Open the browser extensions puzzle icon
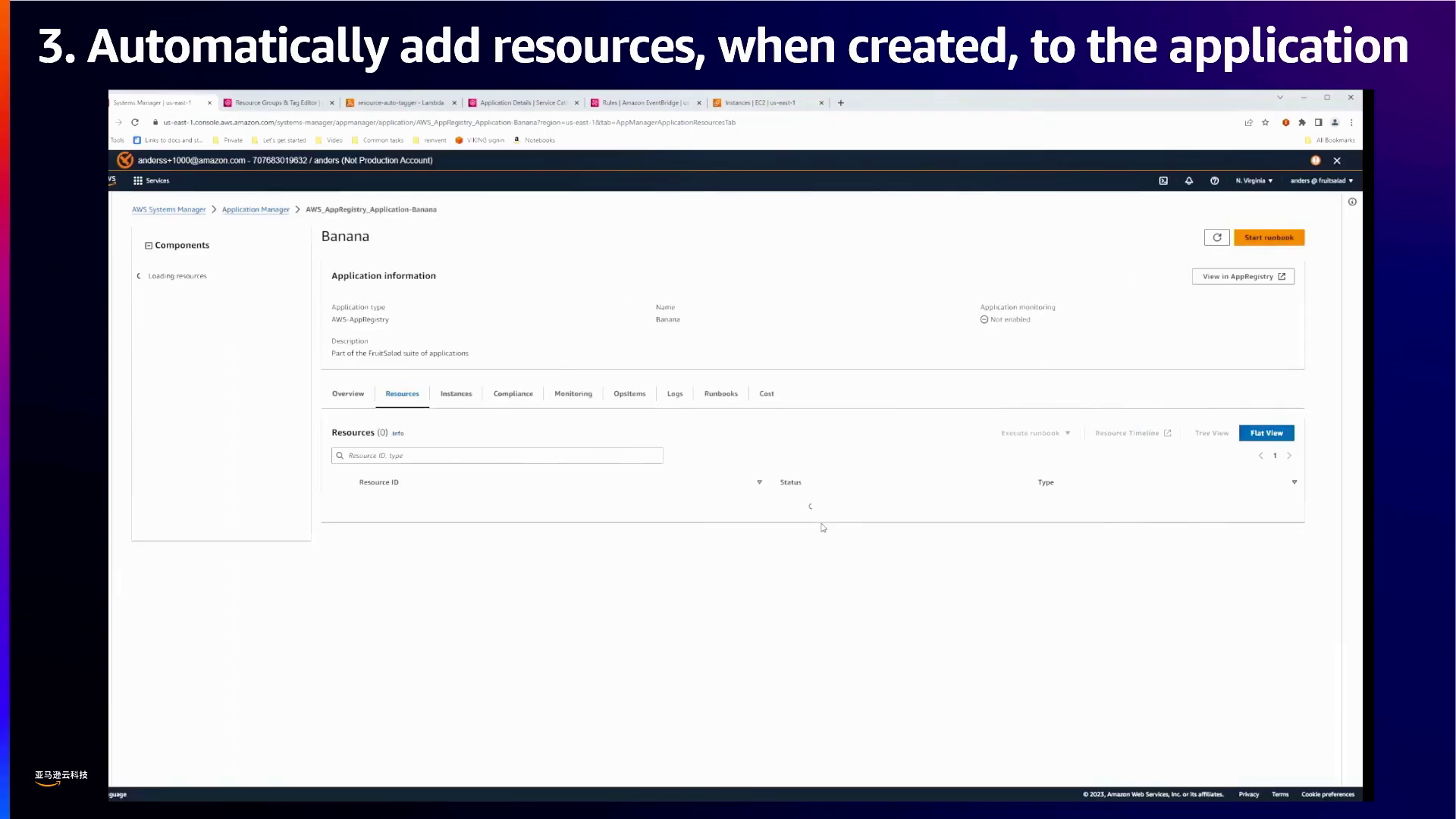 1302,122
